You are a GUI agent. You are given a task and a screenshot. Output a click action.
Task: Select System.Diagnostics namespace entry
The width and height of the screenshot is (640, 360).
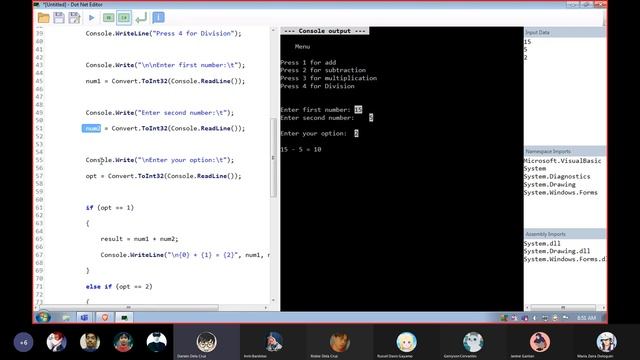pyautogui.click(x=557, y=176)
